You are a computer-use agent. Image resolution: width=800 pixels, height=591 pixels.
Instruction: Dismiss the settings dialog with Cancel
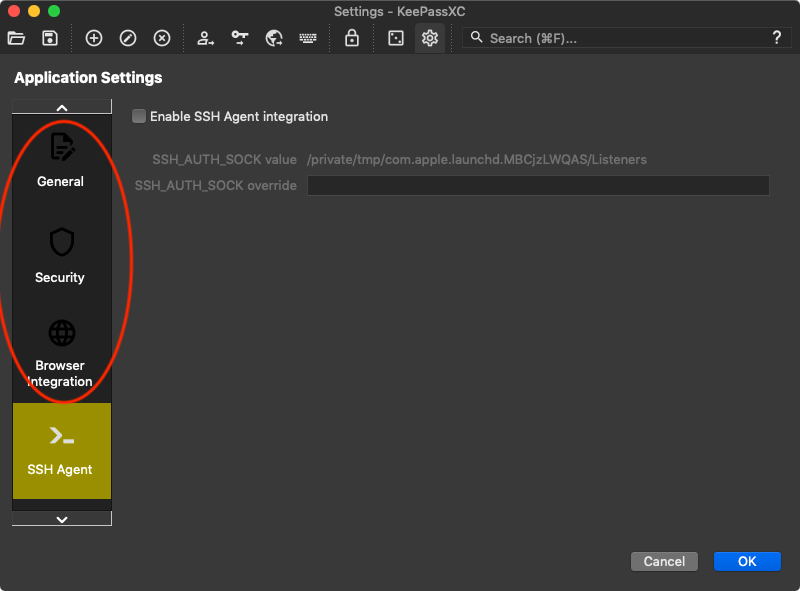[664, 561]
